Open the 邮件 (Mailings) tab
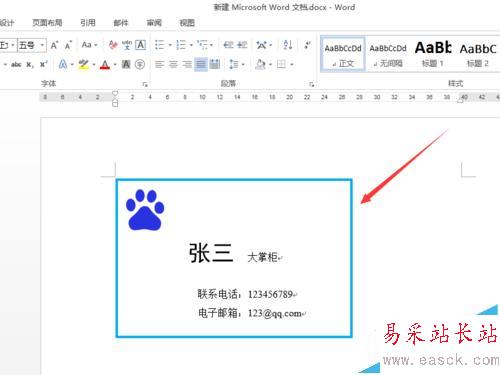 coord(121,23)
